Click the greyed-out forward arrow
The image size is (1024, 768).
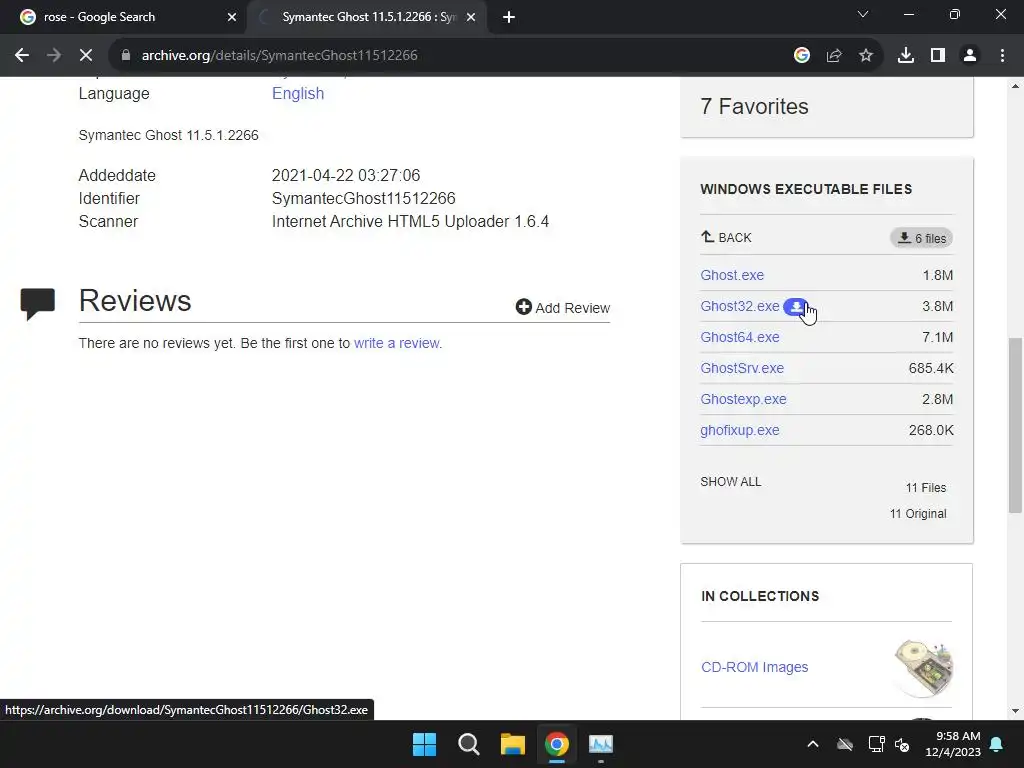coord(54,56)
